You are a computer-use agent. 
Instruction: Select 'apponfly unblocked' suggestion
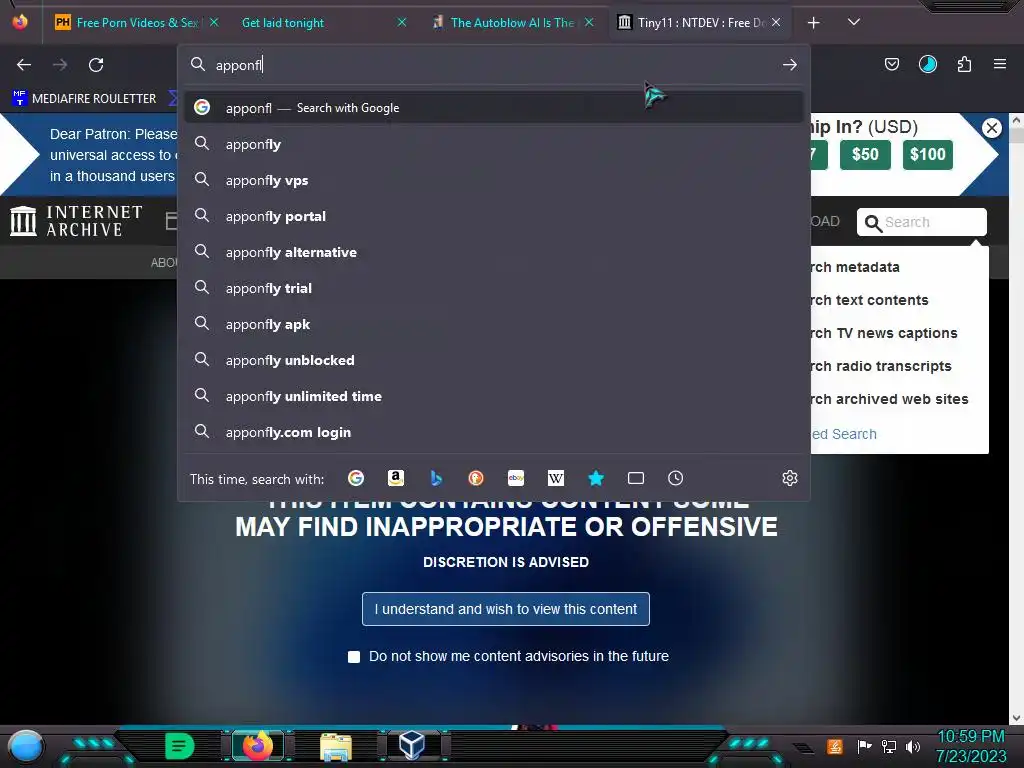494,360
